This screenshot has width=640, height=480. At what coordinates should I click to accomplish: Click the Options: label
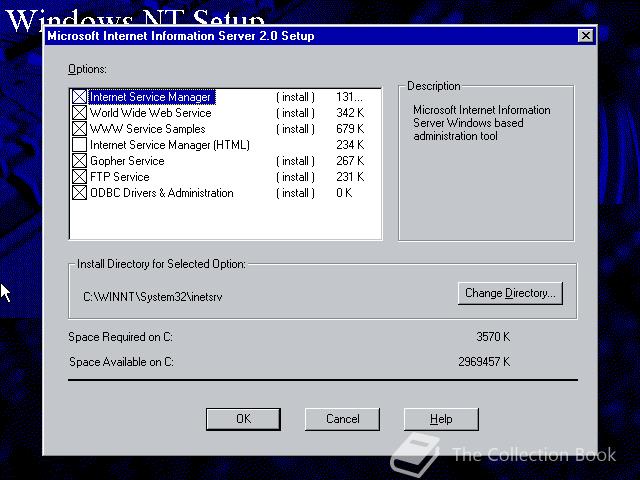[87, 69]
